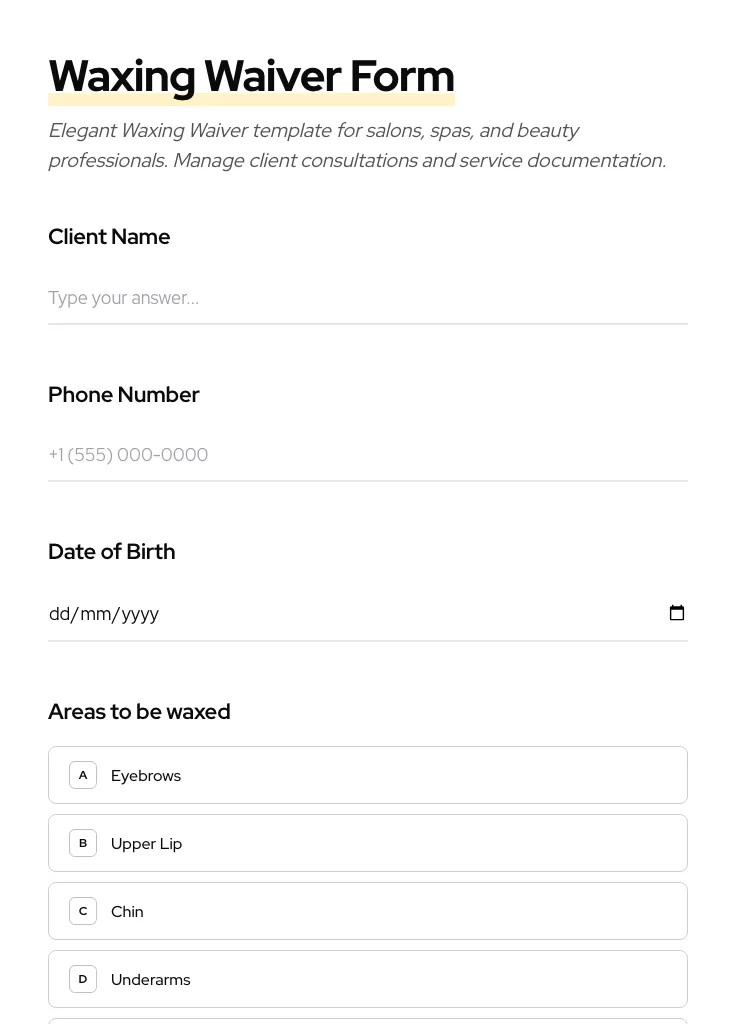Image resolution: width=736 pixels, height=1024 pixels.
Task: Select the day portion of the date field
Action: [x=59, y=614]
